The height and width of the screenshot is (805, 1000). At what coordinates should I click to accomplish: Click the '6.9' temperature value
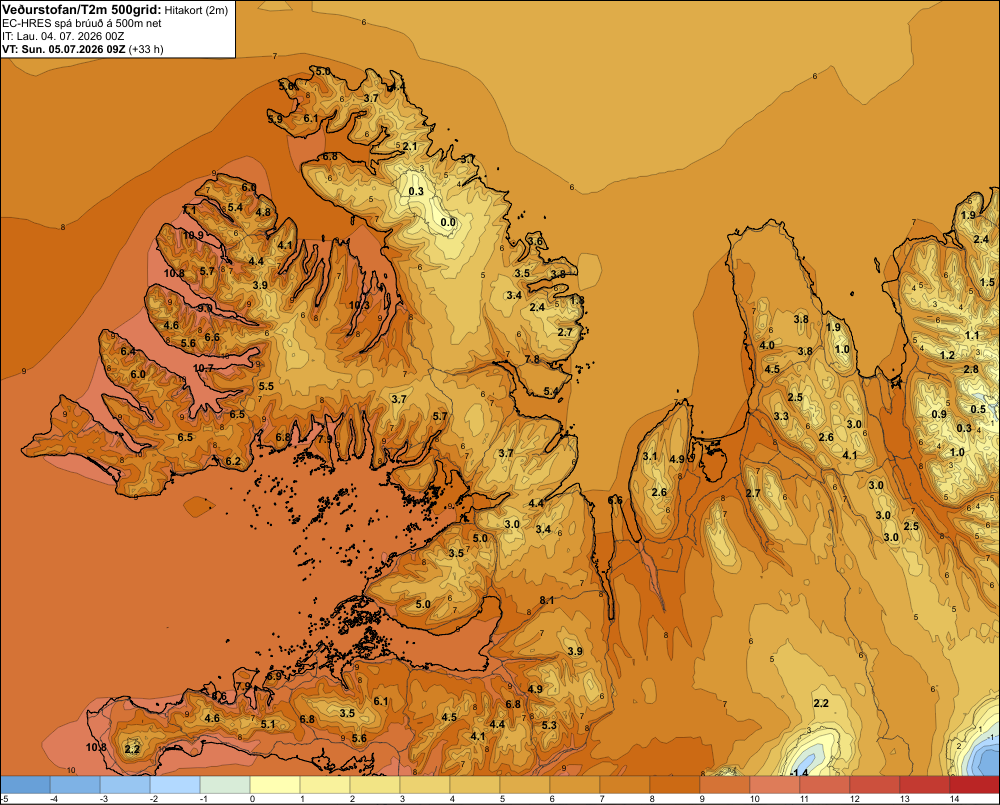click(274, 676)
